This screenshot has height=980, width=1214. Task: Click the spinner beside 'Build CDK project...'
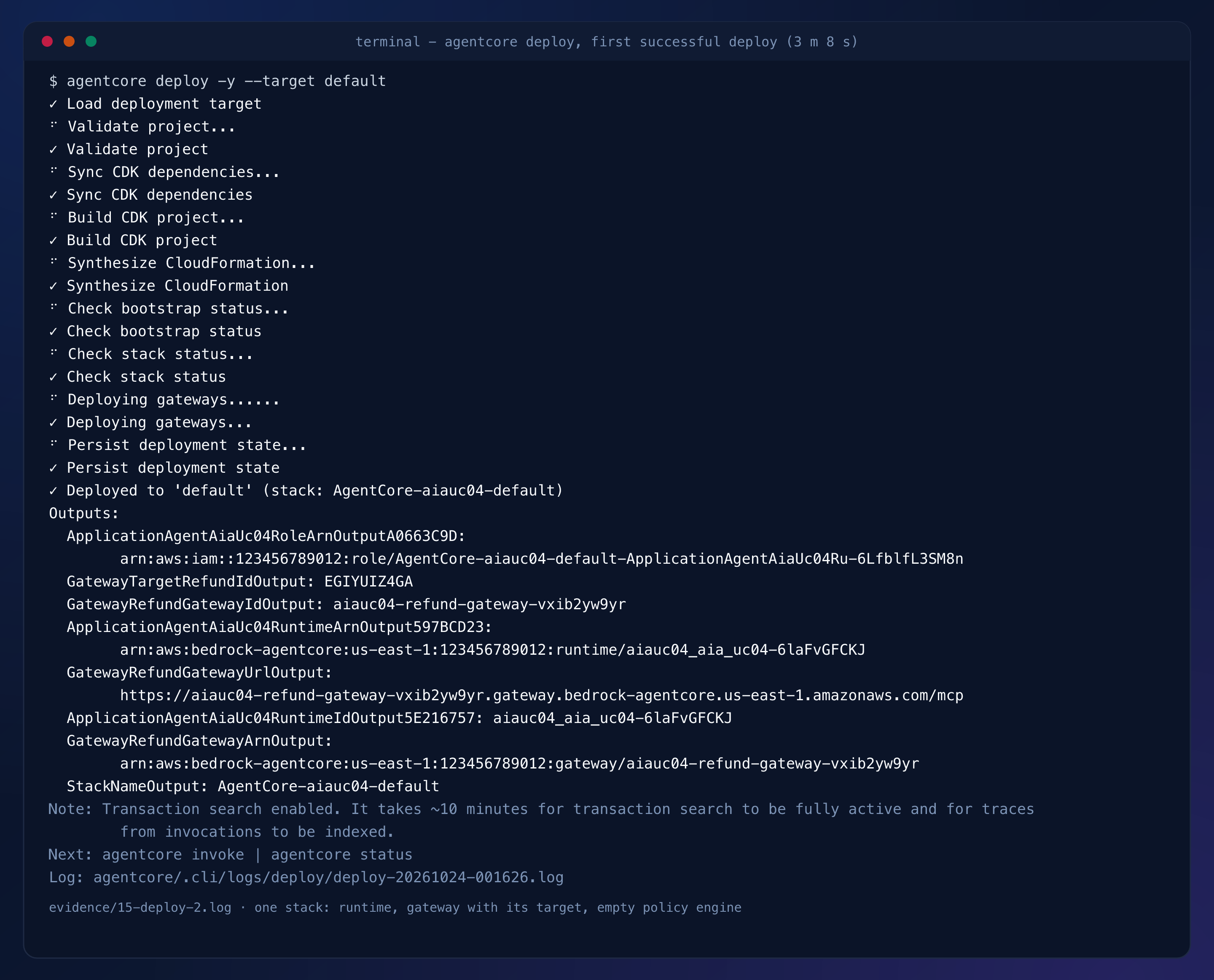pos(54,216)
